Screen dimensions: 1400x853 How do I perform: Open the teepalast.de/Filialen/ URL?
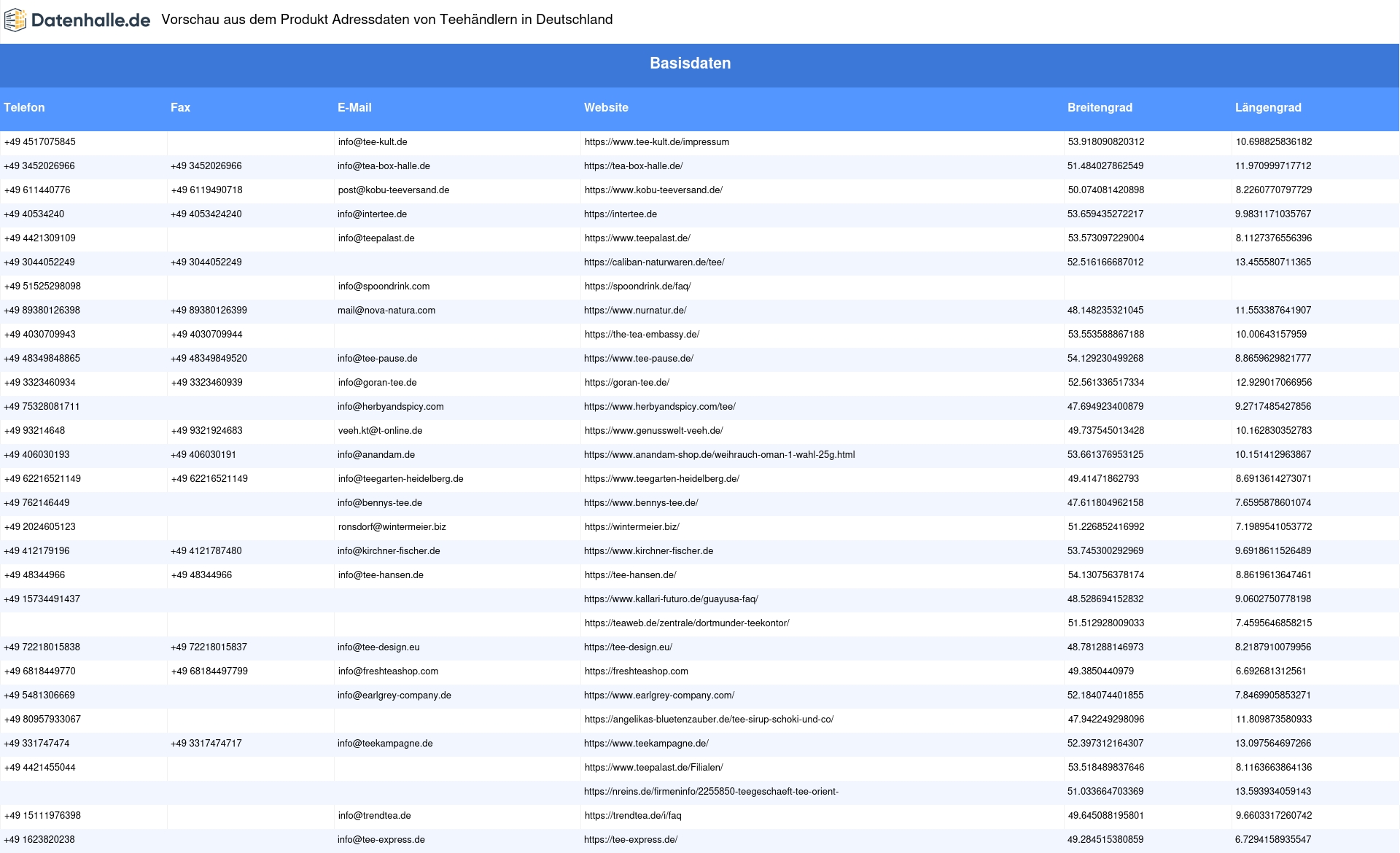pos(654,768)
